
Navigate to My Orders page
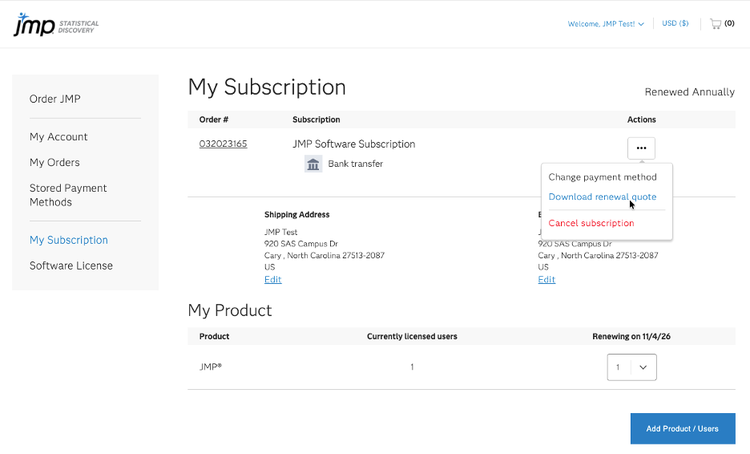(x=55, y=162)
